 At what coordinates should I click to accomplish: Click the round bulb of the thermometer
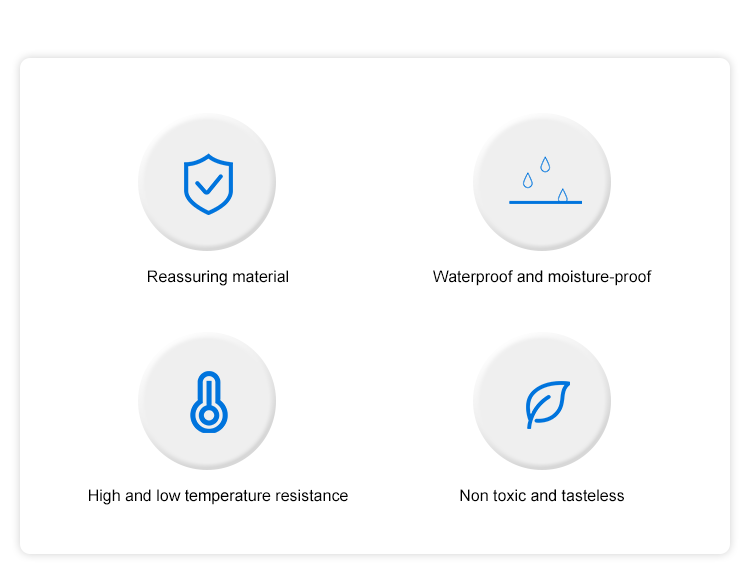coord(207,415)
